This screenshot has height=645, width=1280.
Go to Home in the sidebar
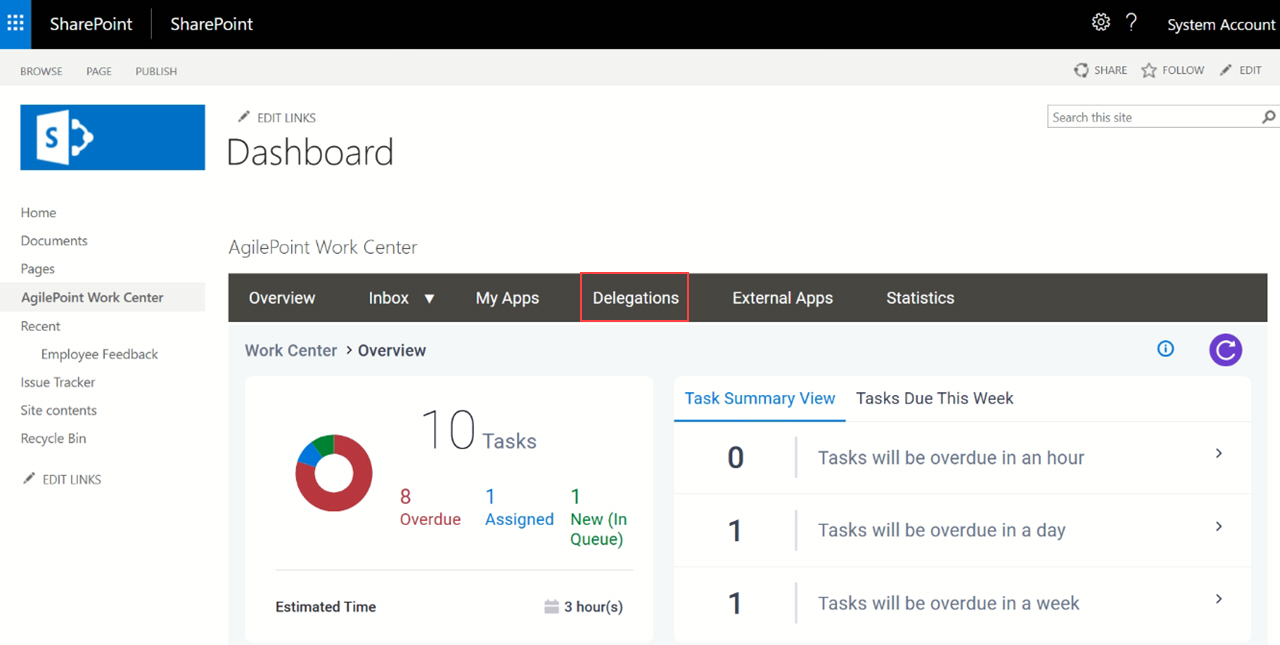(x=38, y=212)
